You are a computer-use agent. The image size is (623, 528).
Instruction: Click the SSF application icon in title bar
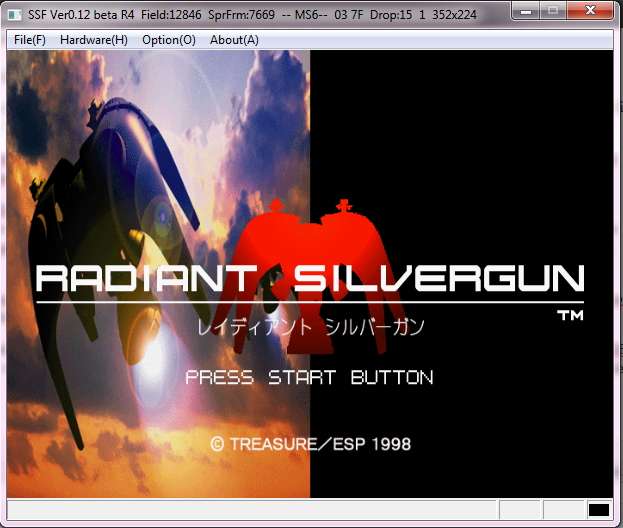pos(14,15)
